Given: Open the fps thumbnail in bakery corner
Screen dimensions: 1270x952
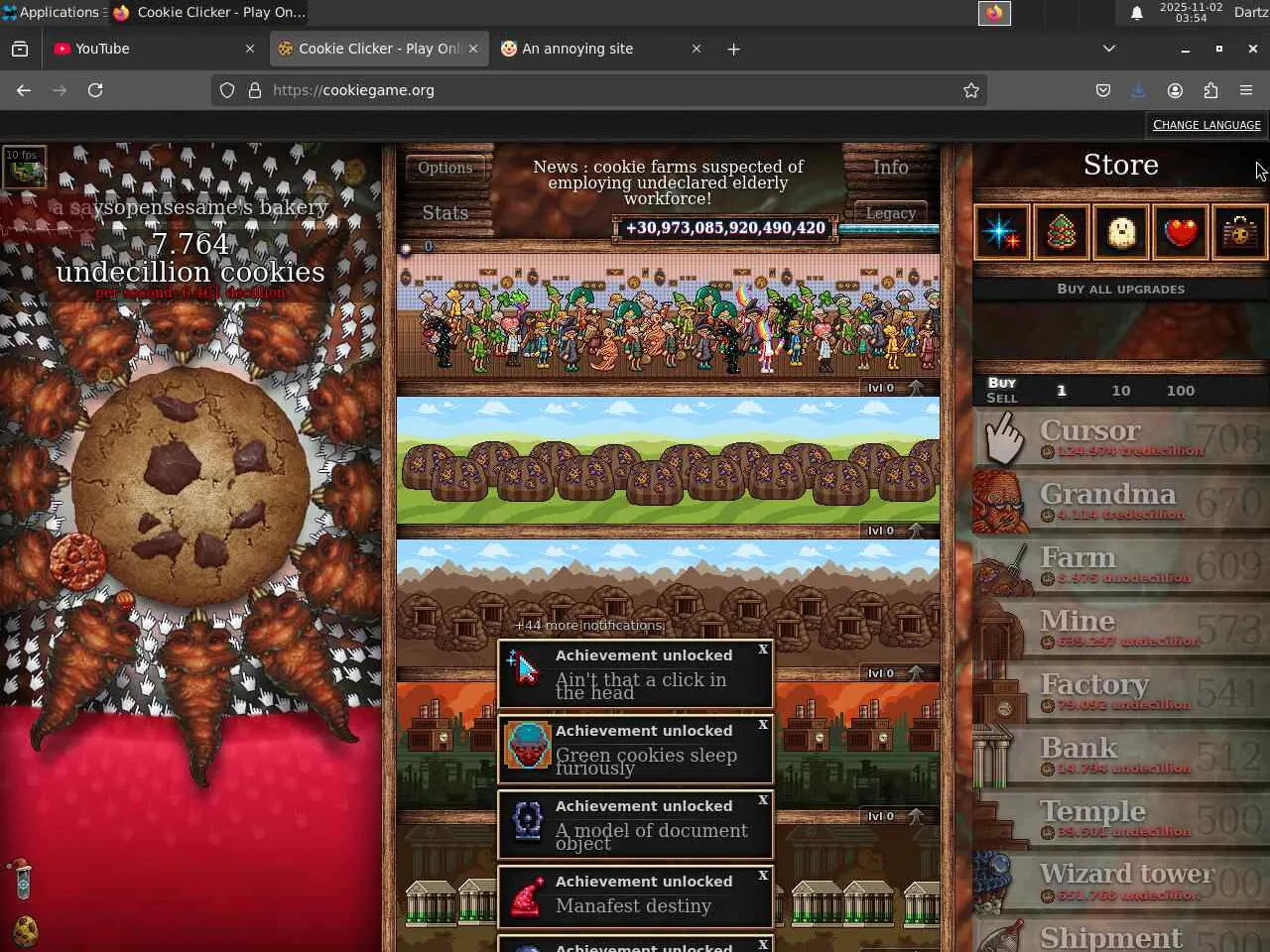Looking at the screenshot, I should click(x=24, y=168).
